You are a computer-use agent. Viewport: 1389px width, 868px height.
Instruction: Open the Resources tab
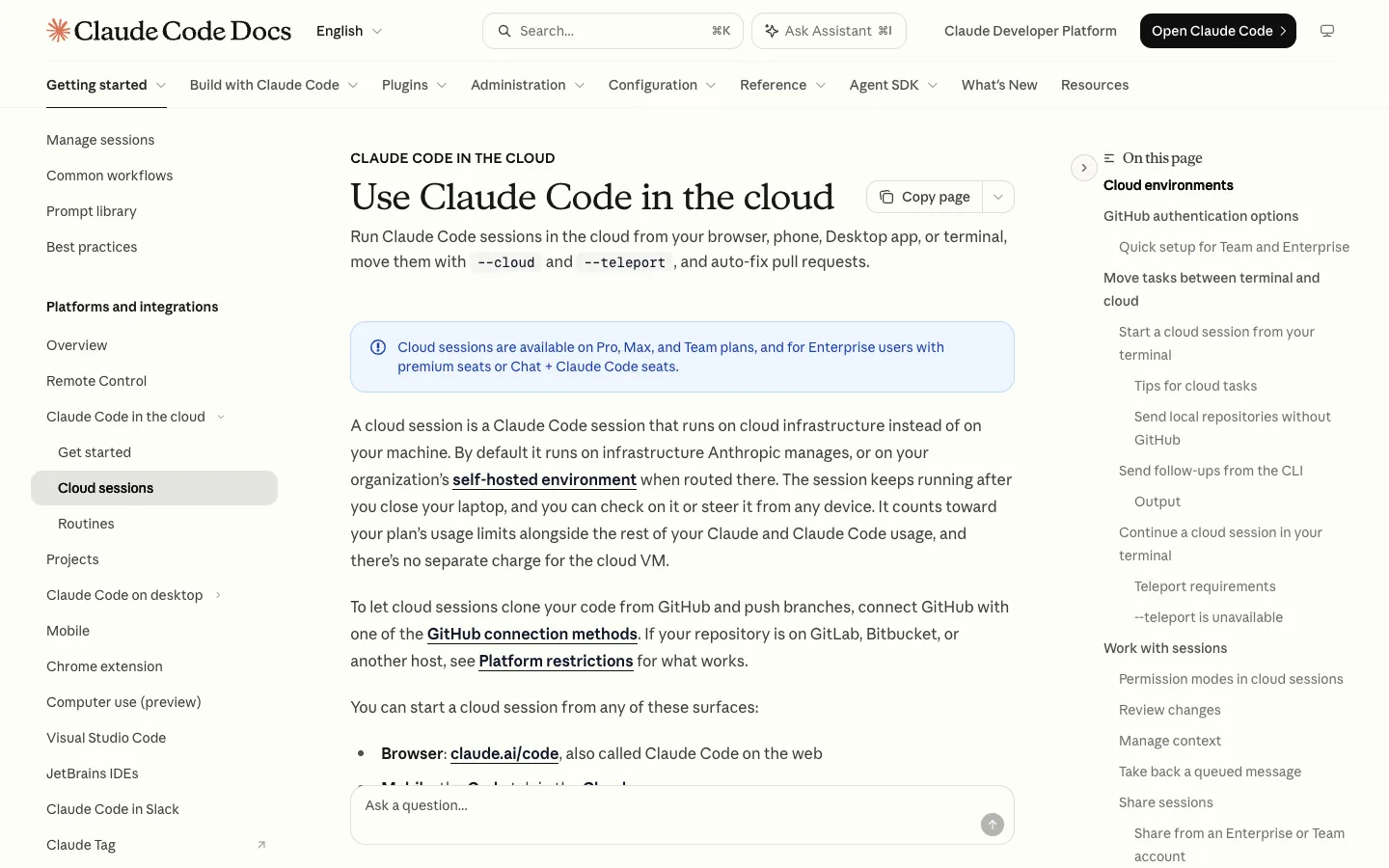pyautogui.click(x=1095, y=85)
